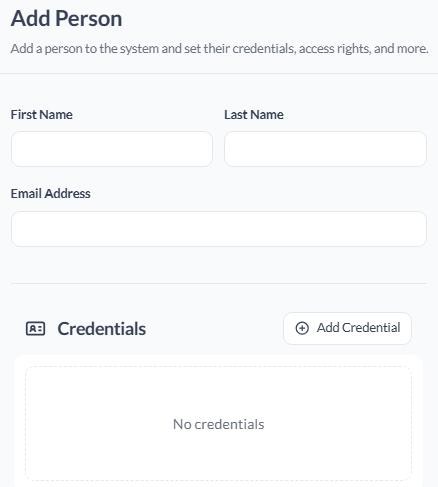This screenshot has height=487, width=438.
Task: Click the ID card icon beside Credentials
Action: 35,329
